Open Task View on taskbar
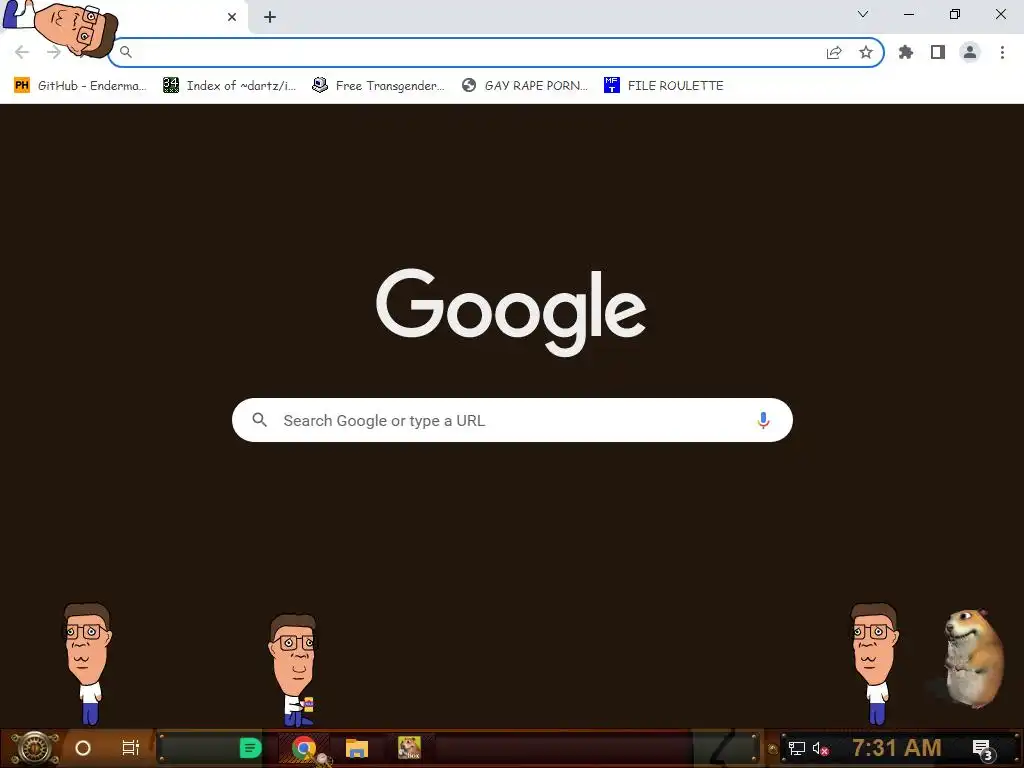1024x768 pixels. (131, 748)
